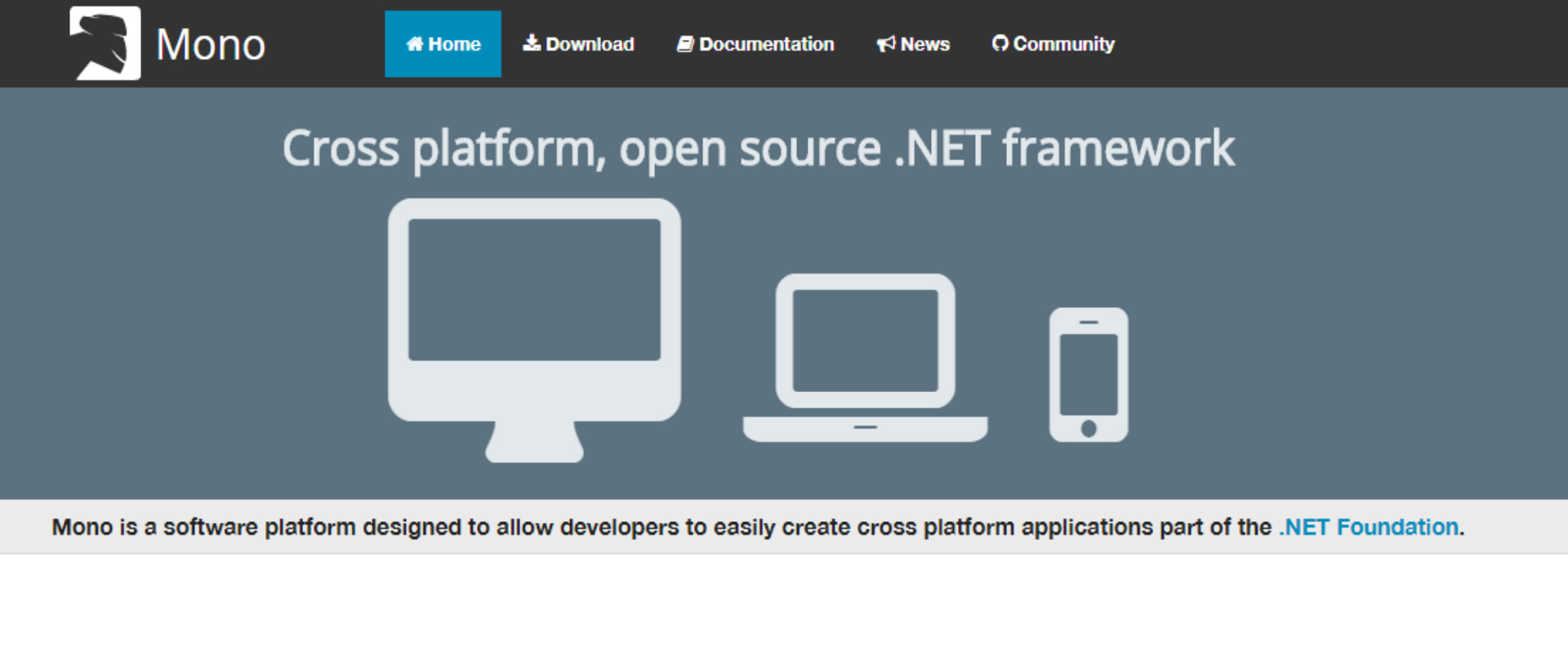Open the Home navigation tab
Screen dimensions: 1568x656
click(443, 44)
